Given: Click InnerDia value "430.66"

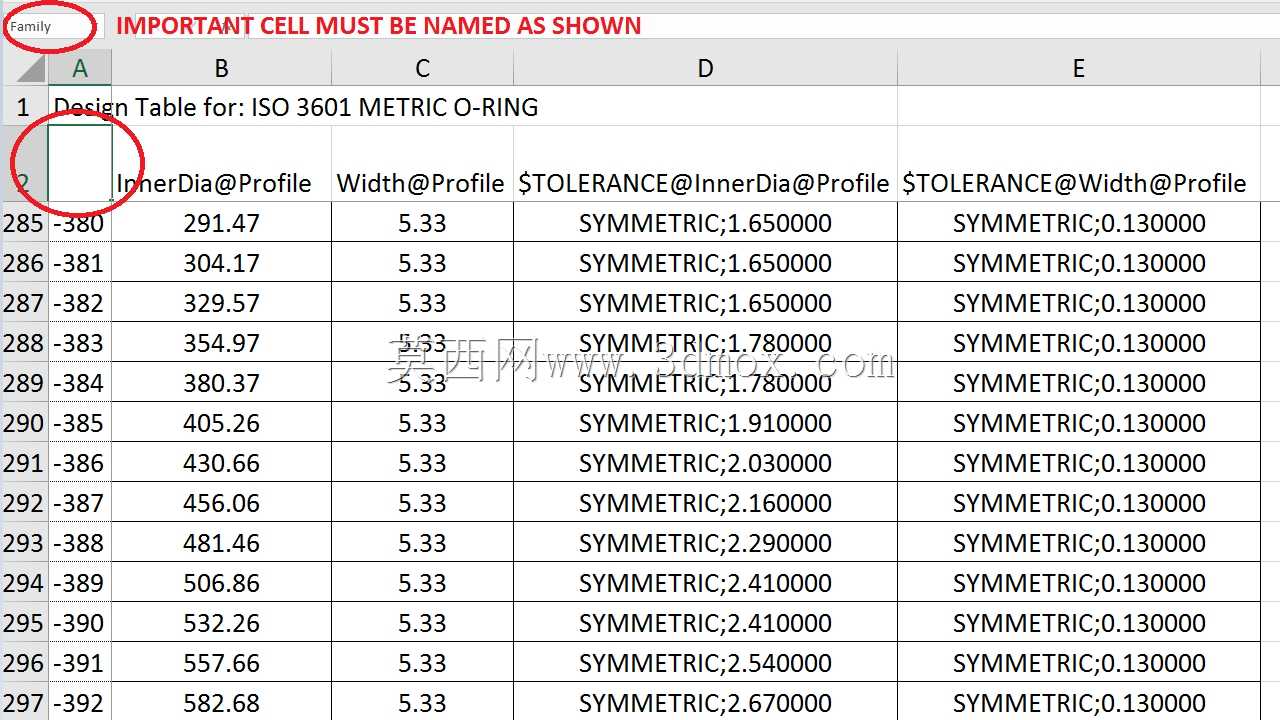Looking at the screenshot, I should (x=221, y=462).
